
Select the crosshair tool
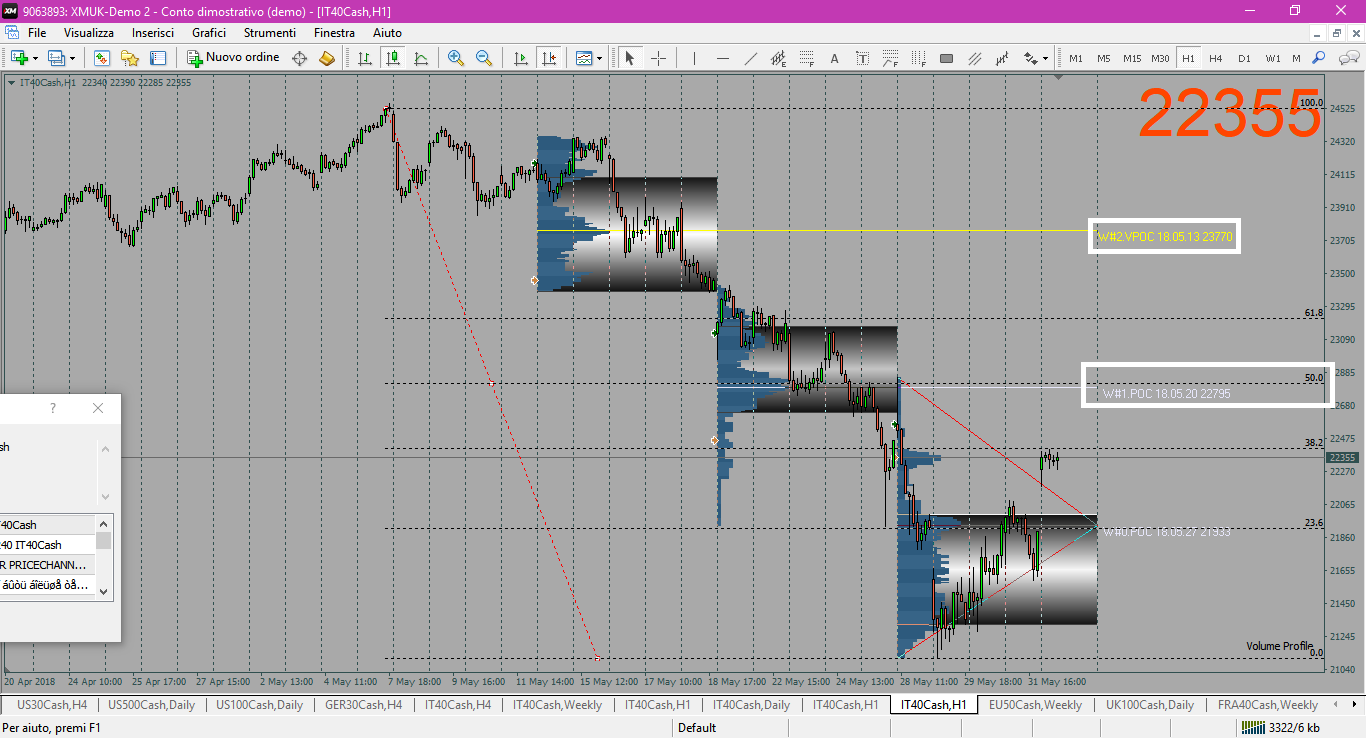(x=658, y=58)
